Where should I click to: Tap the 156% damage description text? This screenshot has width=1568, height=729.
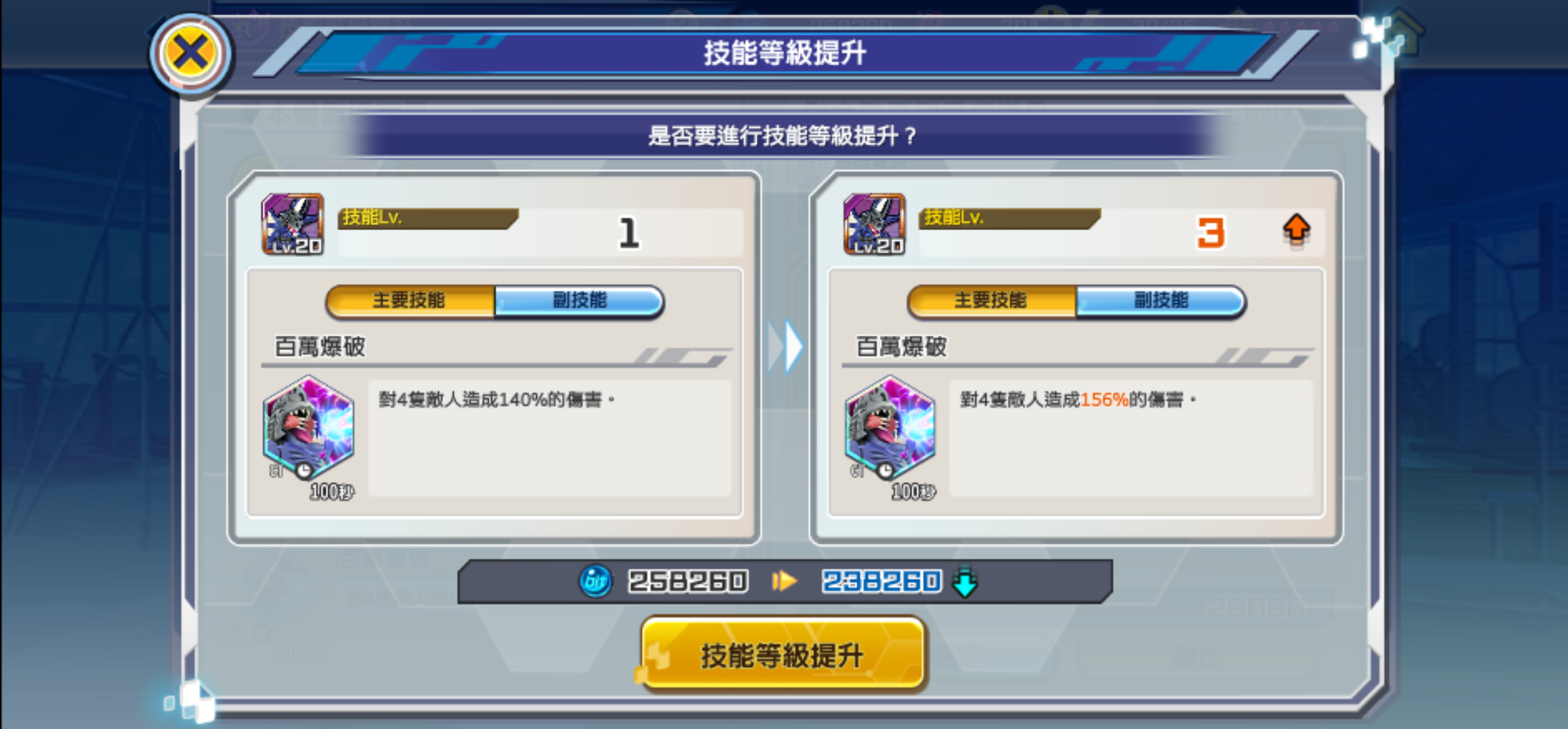1078,400
